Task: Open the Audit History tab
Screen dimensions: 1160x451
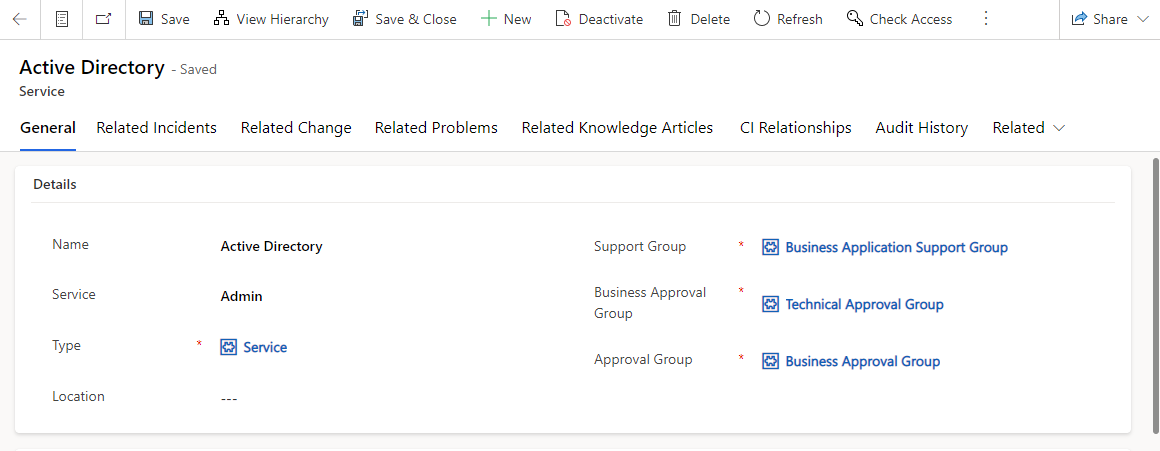Action: coord(922,128)
